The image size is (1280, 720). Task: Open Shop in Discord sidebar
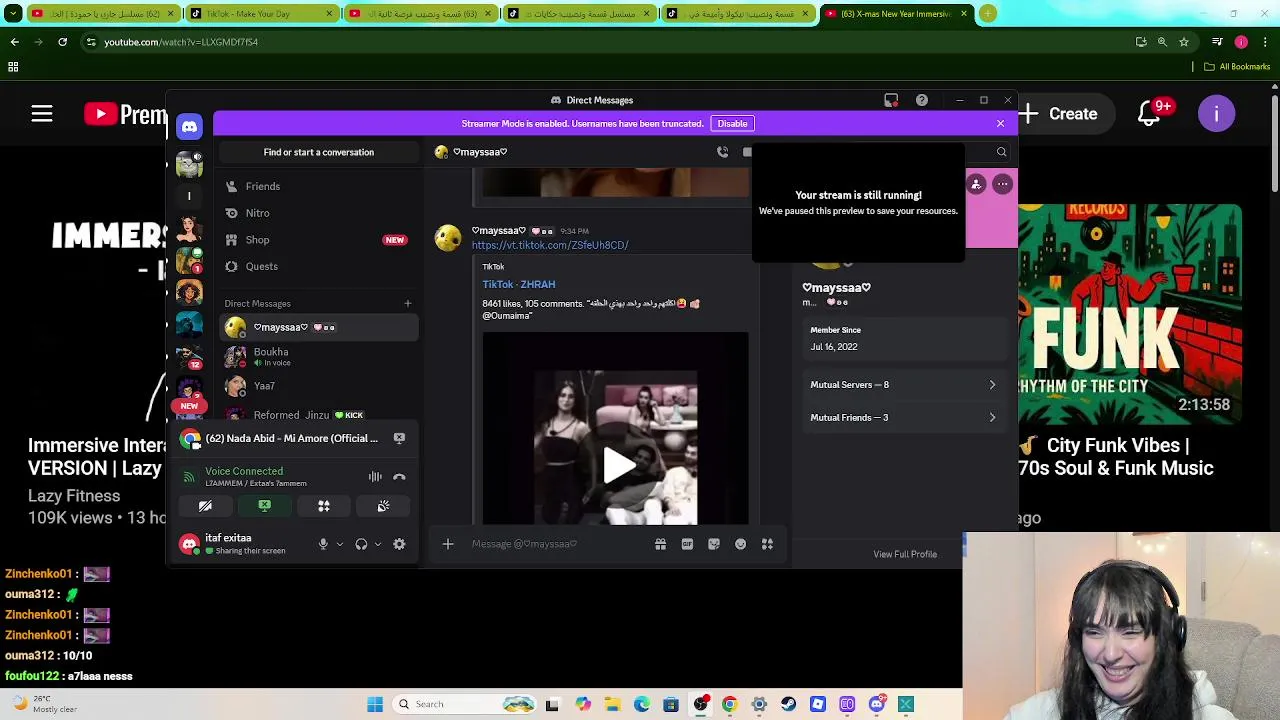click(318, 240)
